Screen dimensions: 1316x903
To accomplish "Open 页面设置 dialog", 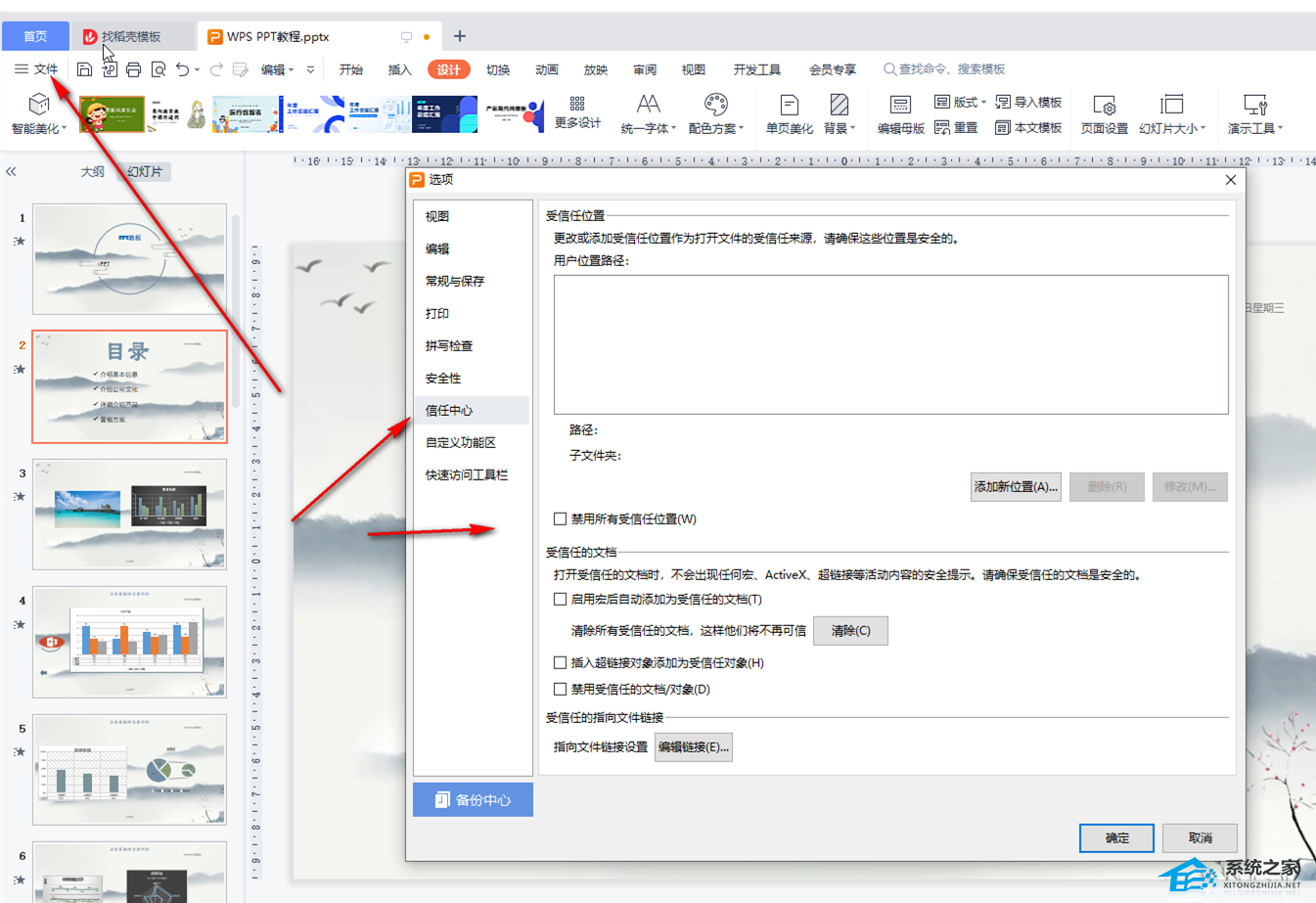I will click(1105, 114).
